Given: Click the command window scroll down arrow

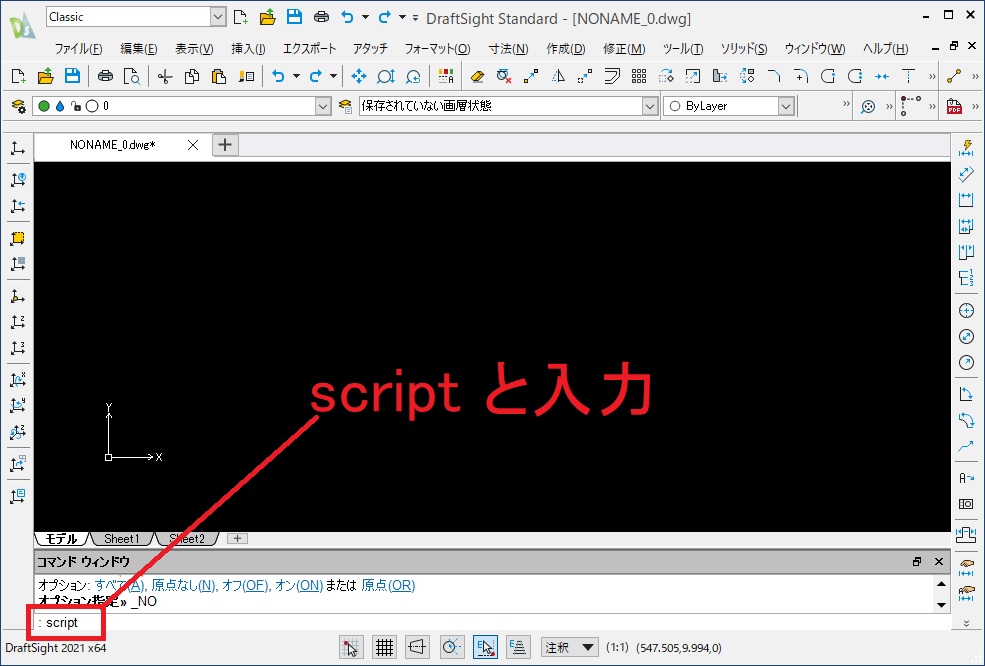Looking at the screenshot, I should tap(941, 605).
